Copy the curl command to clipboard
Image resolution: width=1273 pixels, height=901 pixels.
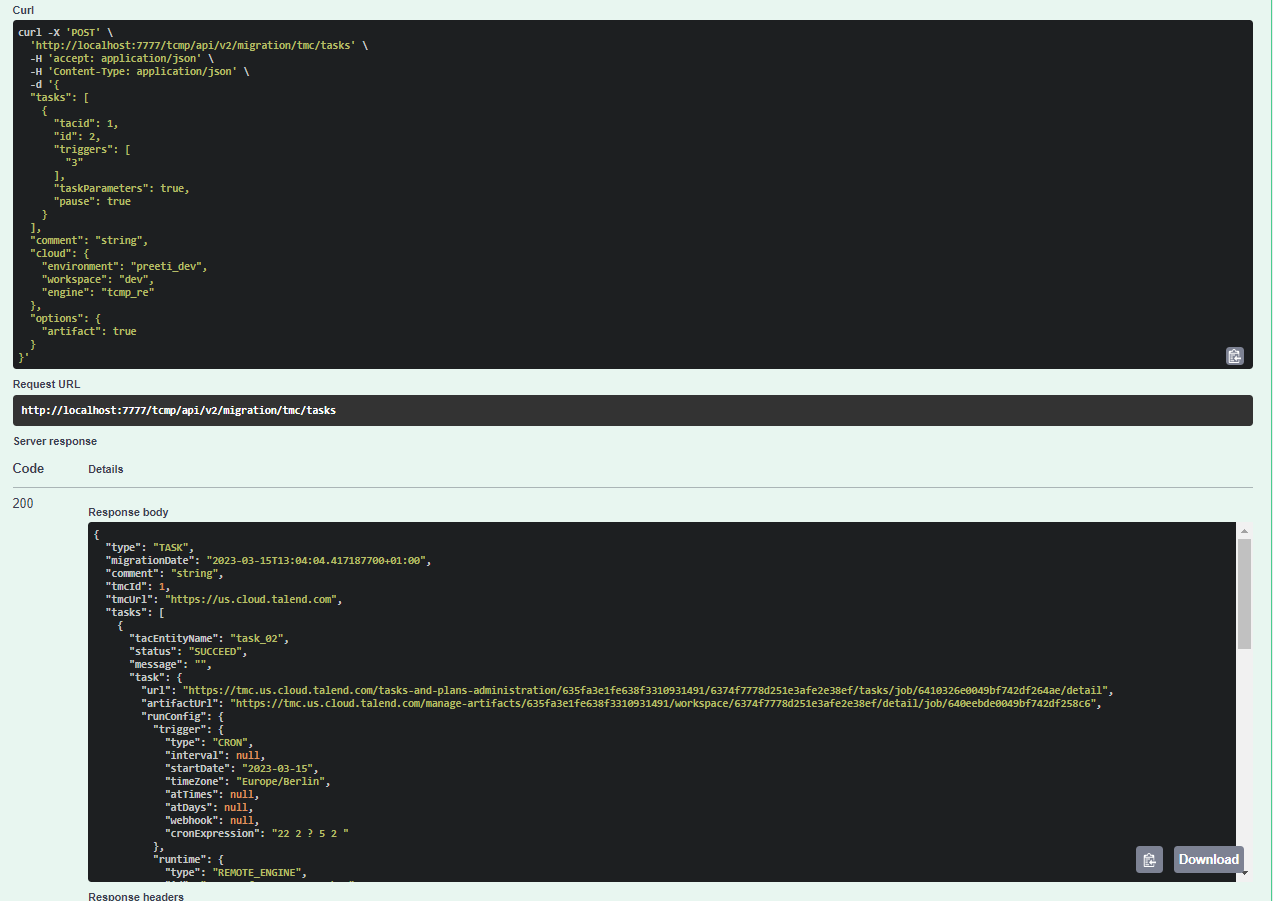point(1234,356)
